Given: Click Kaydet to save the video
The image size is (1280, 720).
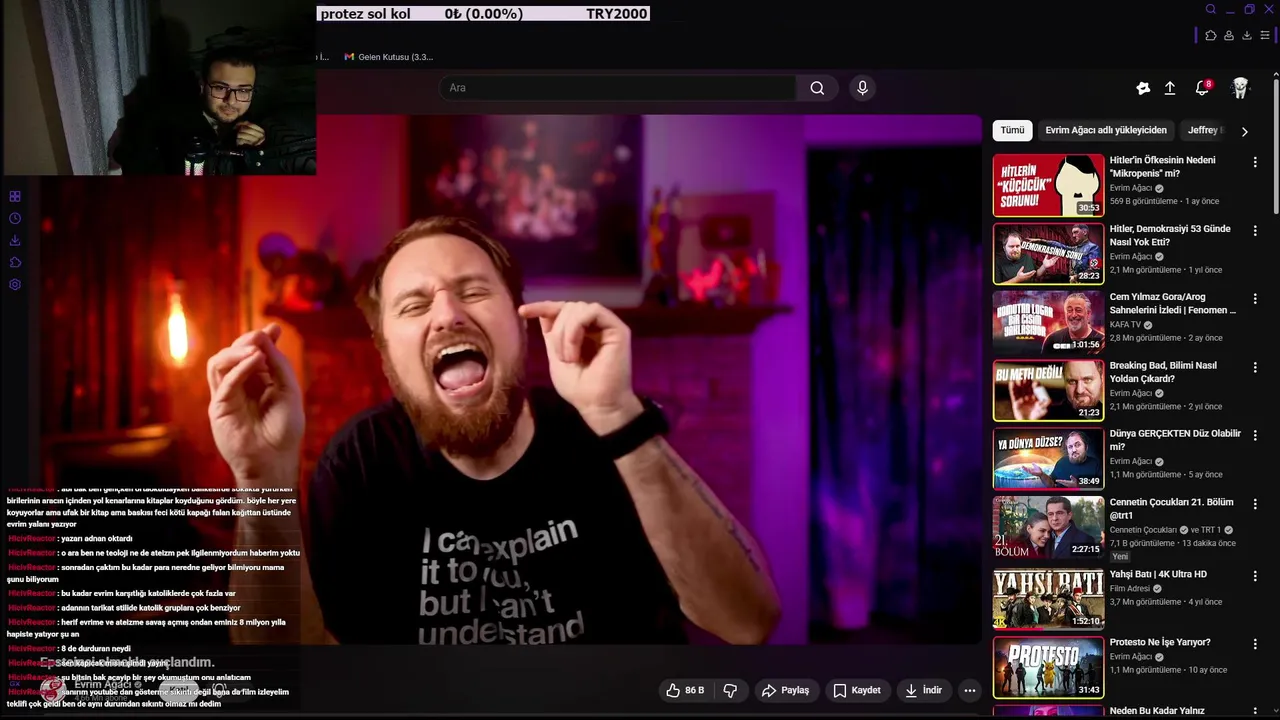Looking at the screenshot, I should tap(857, 690).
